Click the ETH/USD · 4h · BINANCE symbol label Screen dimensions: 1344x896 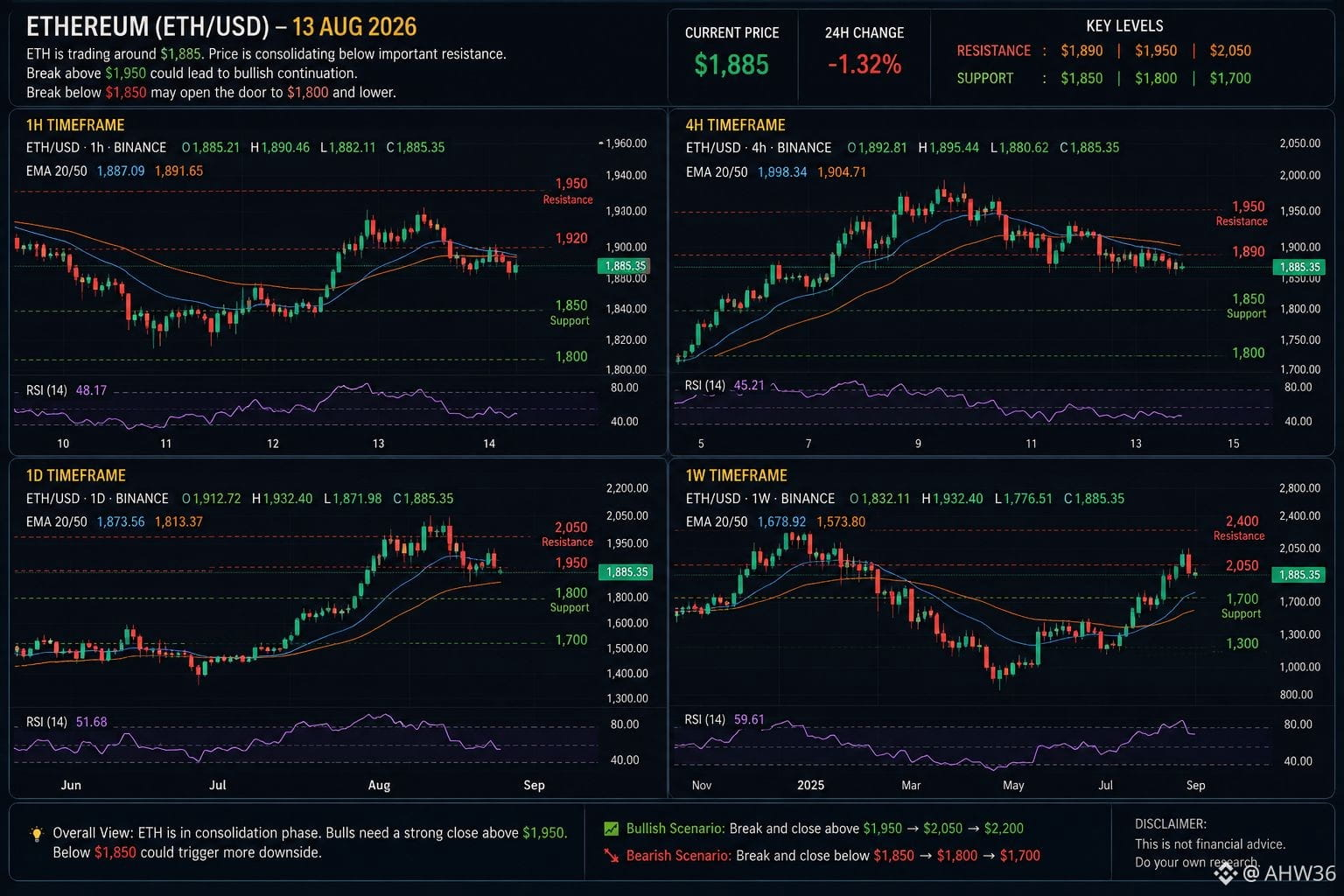(759, 147)
